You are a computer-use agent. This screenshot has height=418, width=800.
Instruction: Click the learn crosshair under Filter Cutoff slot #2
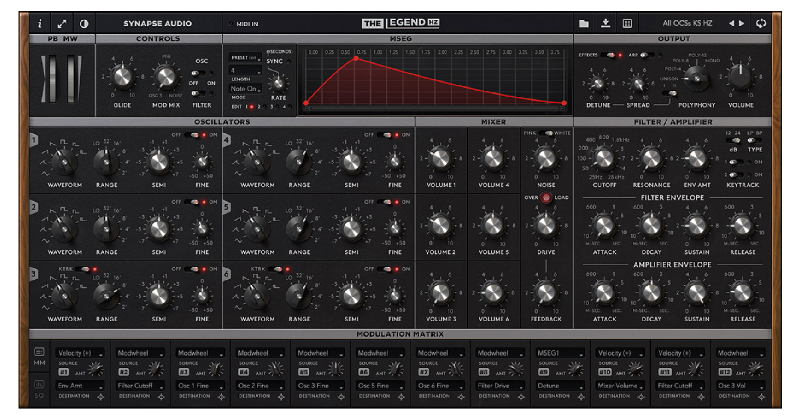pos(161,397)
